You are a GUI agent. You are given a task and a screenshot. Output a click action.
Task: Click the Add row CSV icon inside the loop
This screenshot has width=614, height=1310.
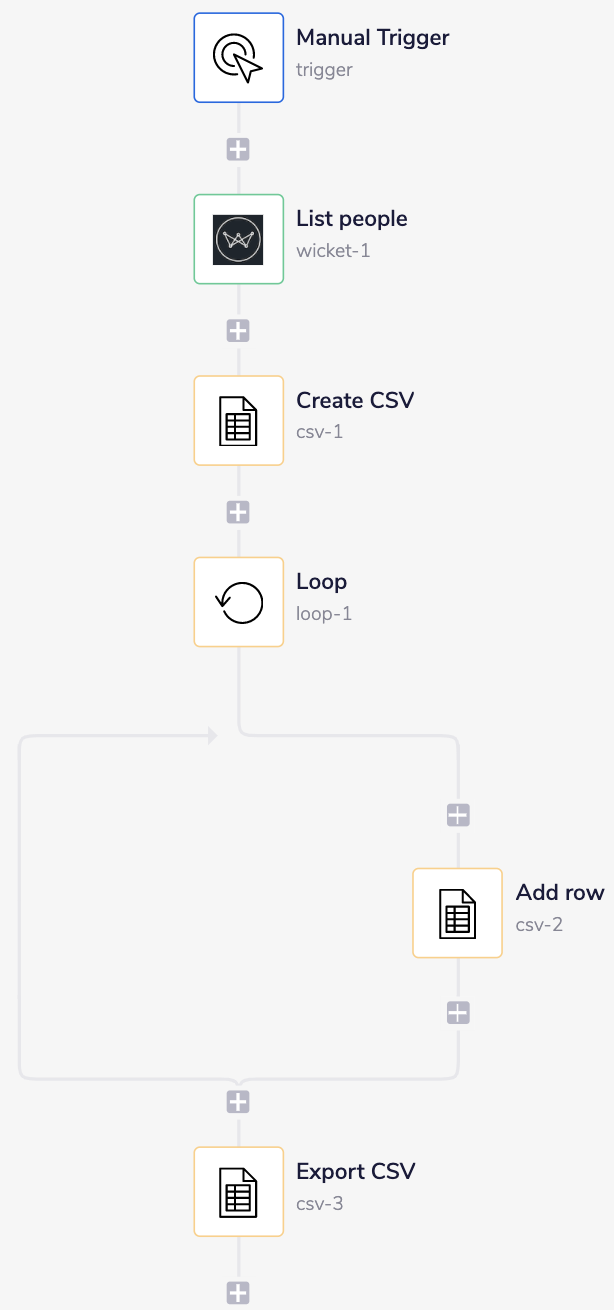[457, 912]
